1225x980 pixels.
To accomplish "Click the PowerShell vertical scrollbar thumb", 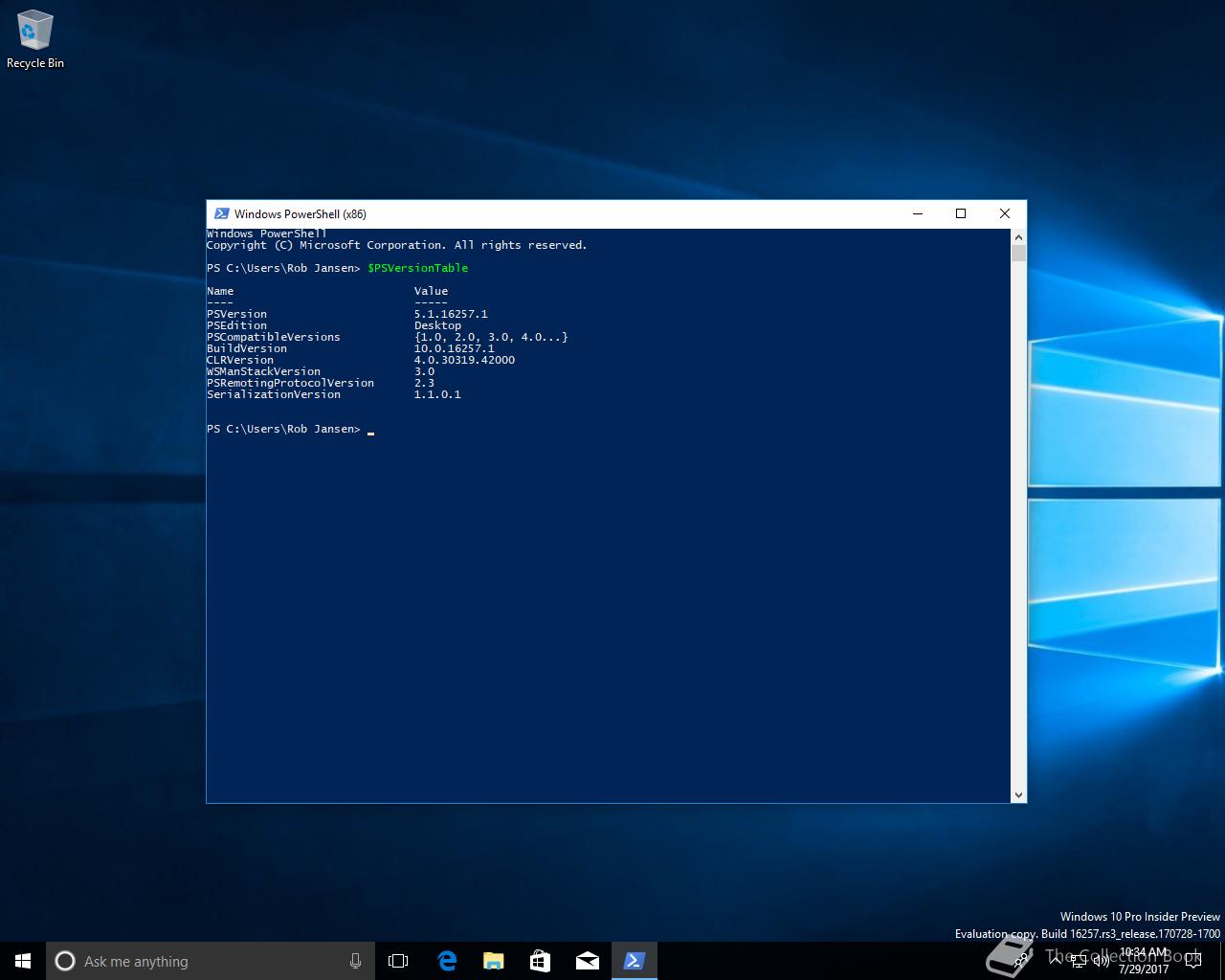I will coord(1018,253).
